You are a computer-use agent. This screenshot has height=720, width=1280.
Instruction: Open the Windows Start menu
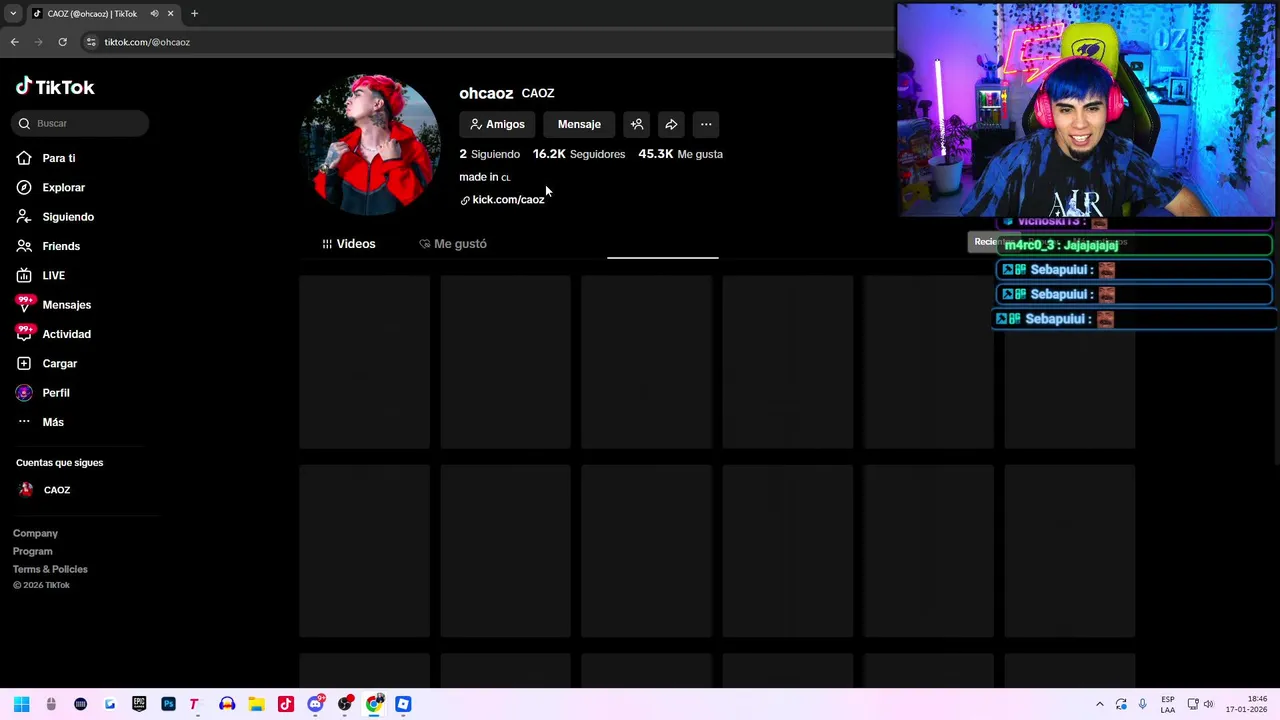tap(21, 704)
